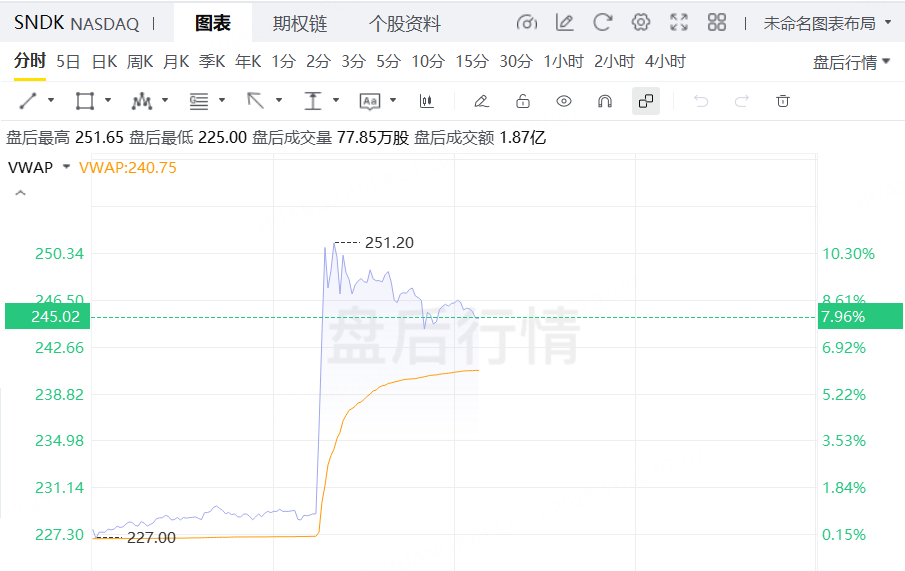Enter fullscreen chart mode
Viewport: 905px width, 571px height.
pos(679,22)
